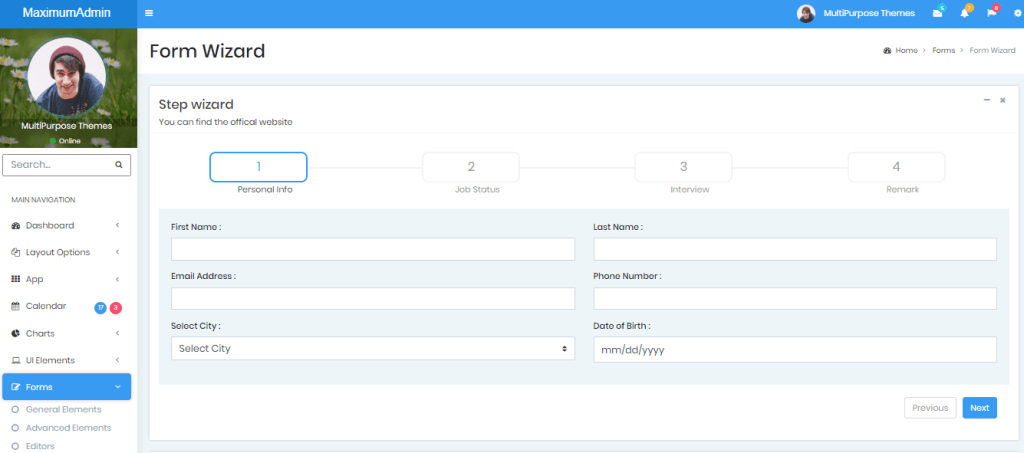The height and width of the screenshot is (453, 1024).
Task: Click MultiPurpose Themes in the header
Action: click(x=869, y=13)
